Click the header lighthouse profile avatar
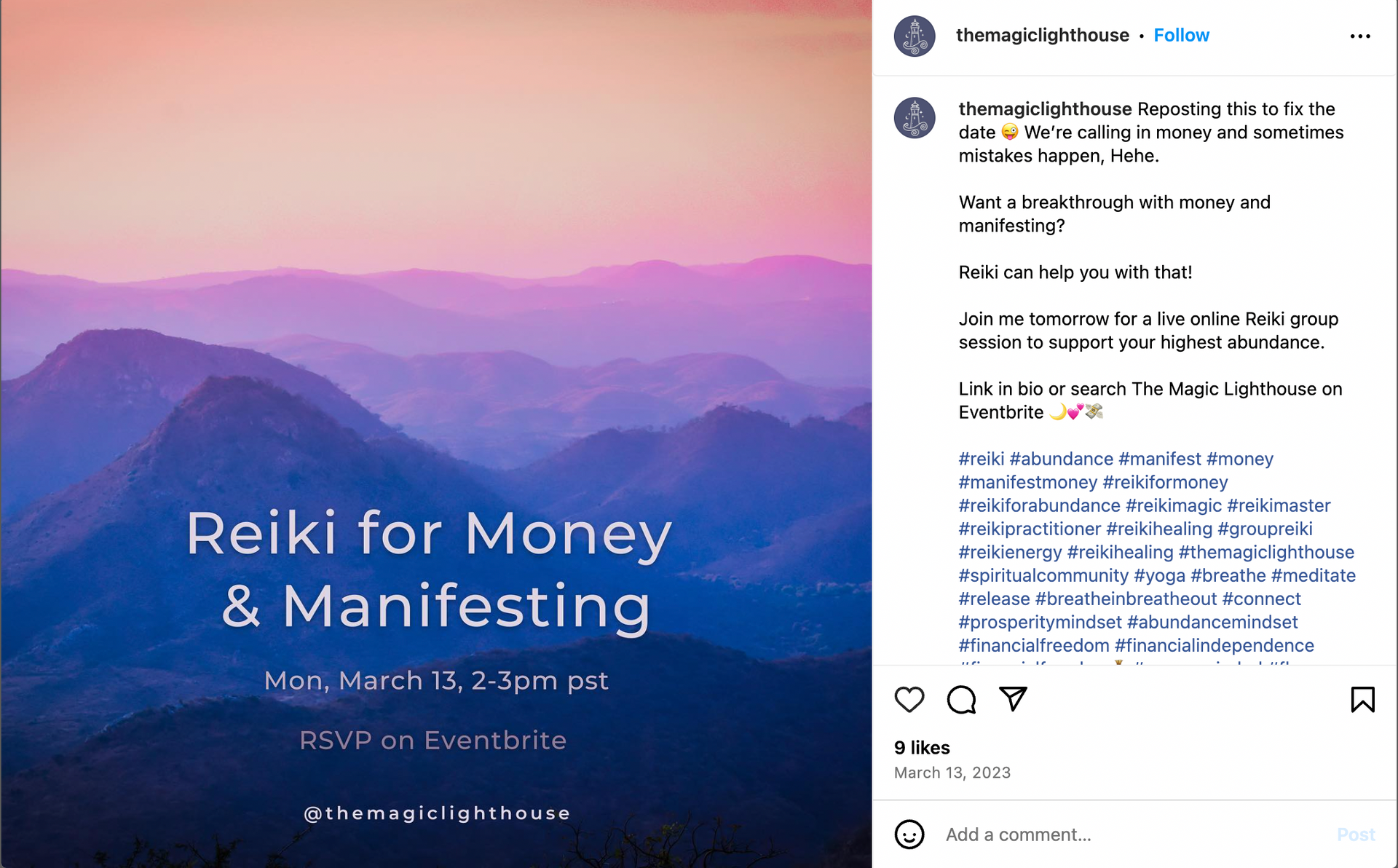The width and height of the screenshot is (1398, 868). pyautogui.click(x=915, y=36)
